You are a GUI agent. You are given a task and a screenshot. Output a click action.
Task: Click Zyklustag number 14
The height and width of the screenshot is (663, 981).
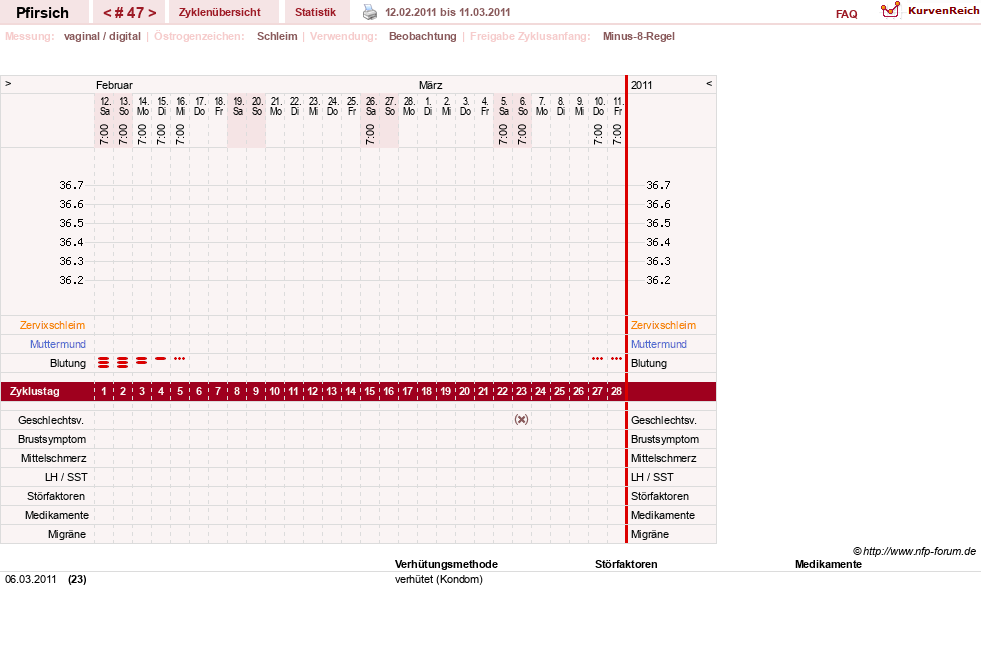click(350, 392)
